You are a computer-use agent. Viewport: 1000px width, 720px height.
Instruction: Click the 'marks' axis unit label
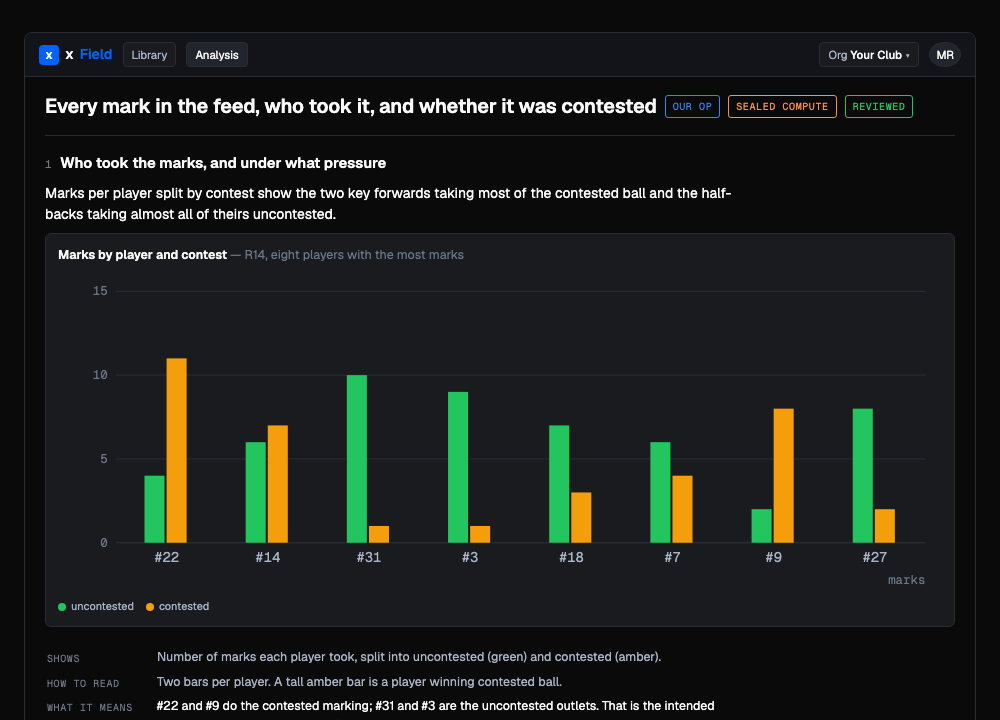pyautogui.click(x=906, y=580)
